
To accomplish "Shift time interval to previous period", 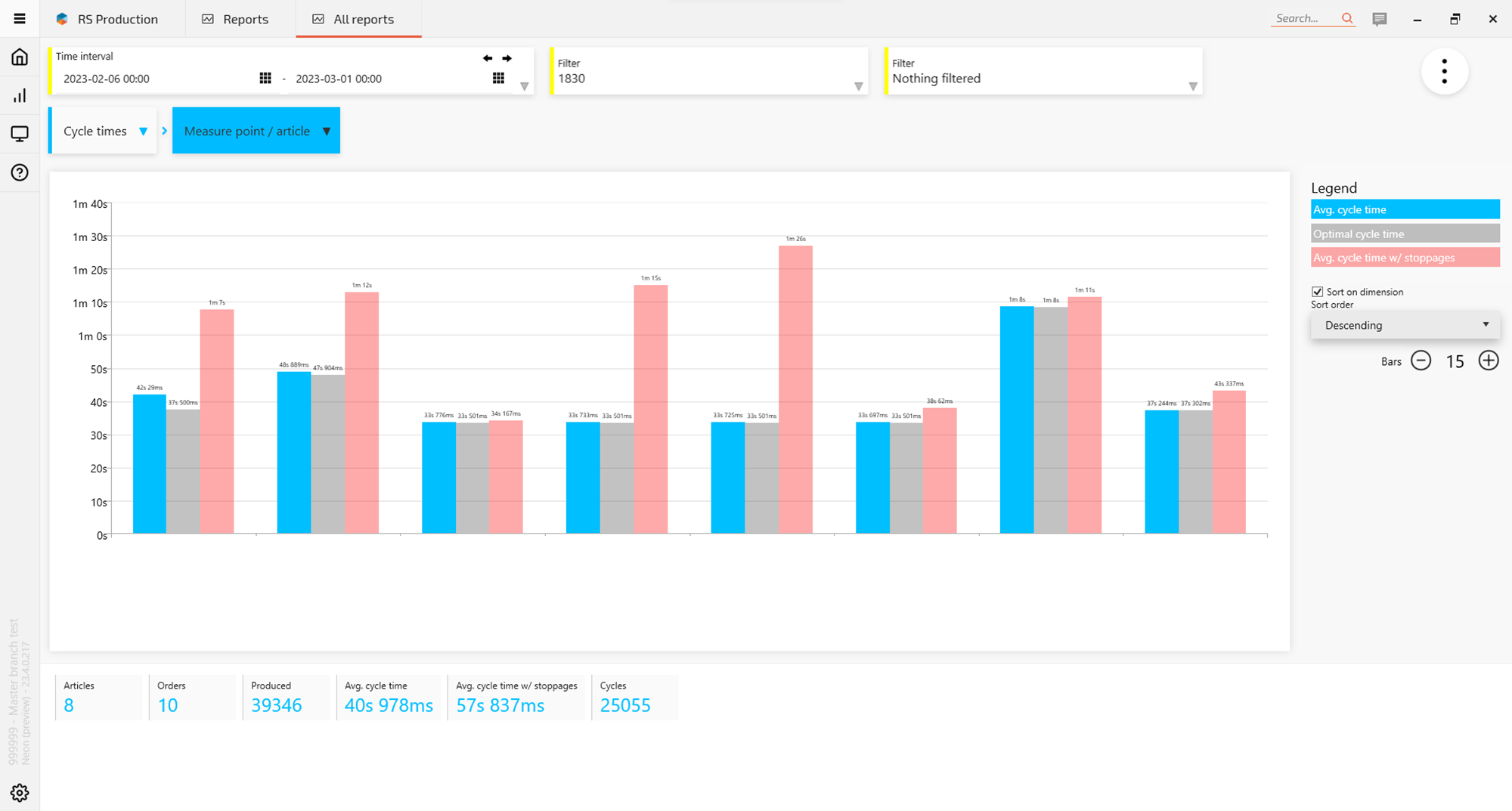I will 488,58.
